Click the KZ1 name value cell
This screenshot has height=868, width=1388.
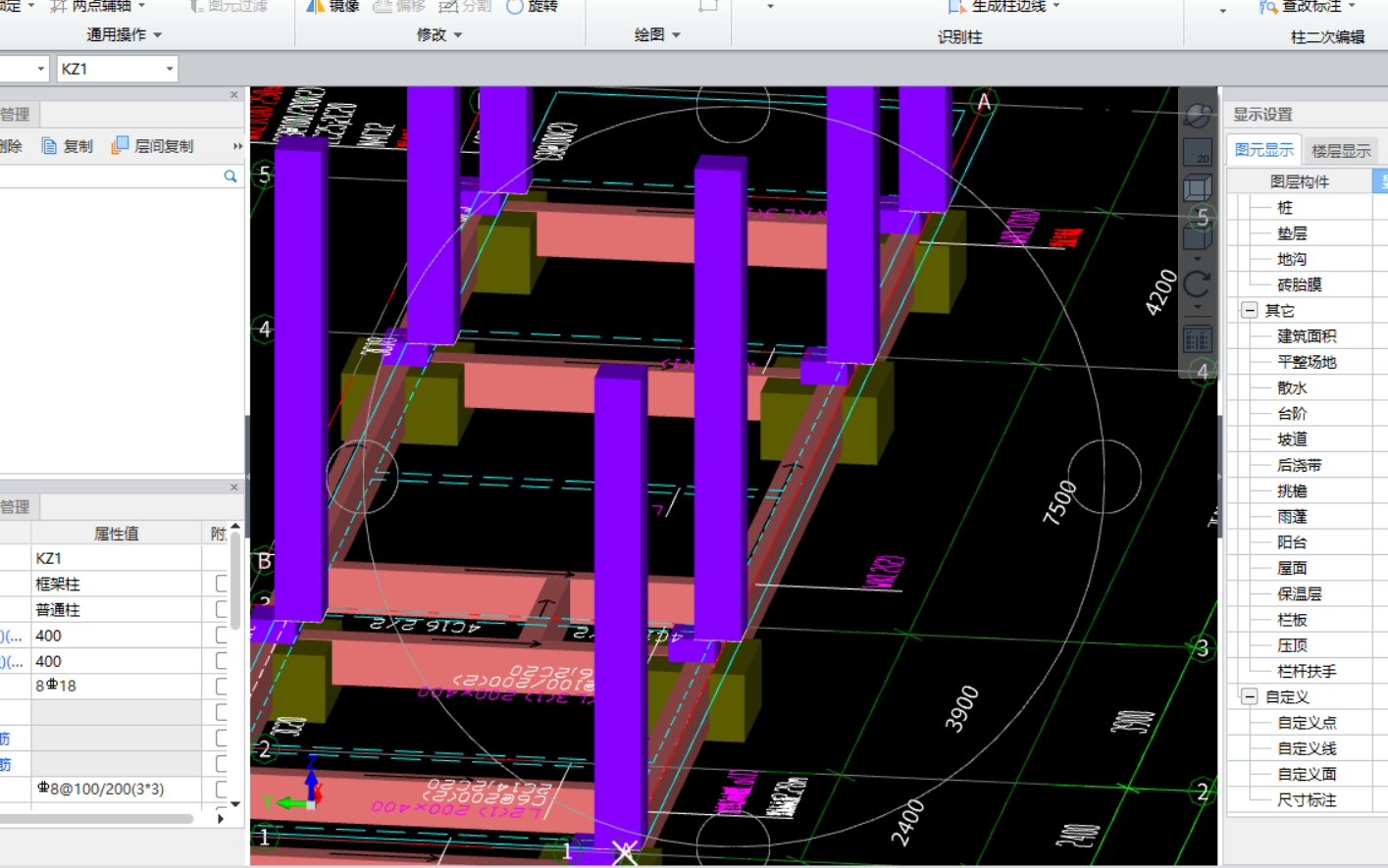117,558
